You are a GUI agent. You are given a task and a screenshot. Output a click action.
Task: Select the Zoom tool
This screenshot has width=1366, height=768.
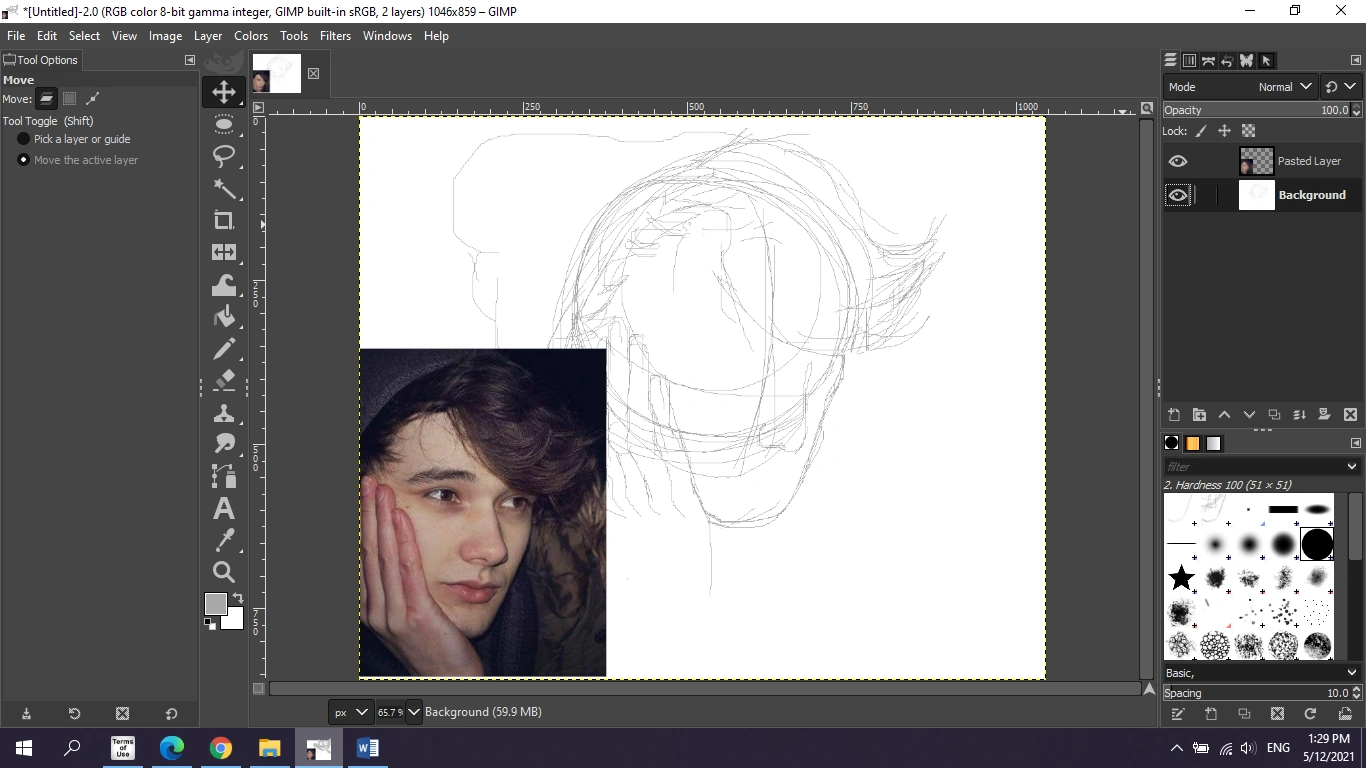click(x=223, y=572)
